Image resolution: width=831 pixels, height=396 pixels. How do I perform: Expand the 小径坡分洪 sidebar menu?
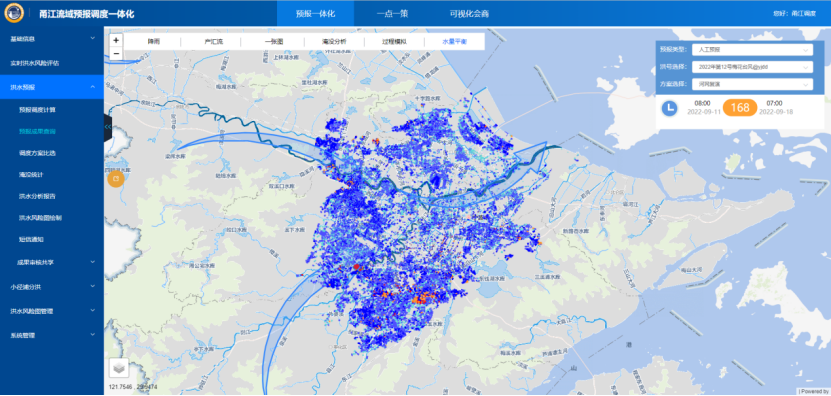point(52,286)
